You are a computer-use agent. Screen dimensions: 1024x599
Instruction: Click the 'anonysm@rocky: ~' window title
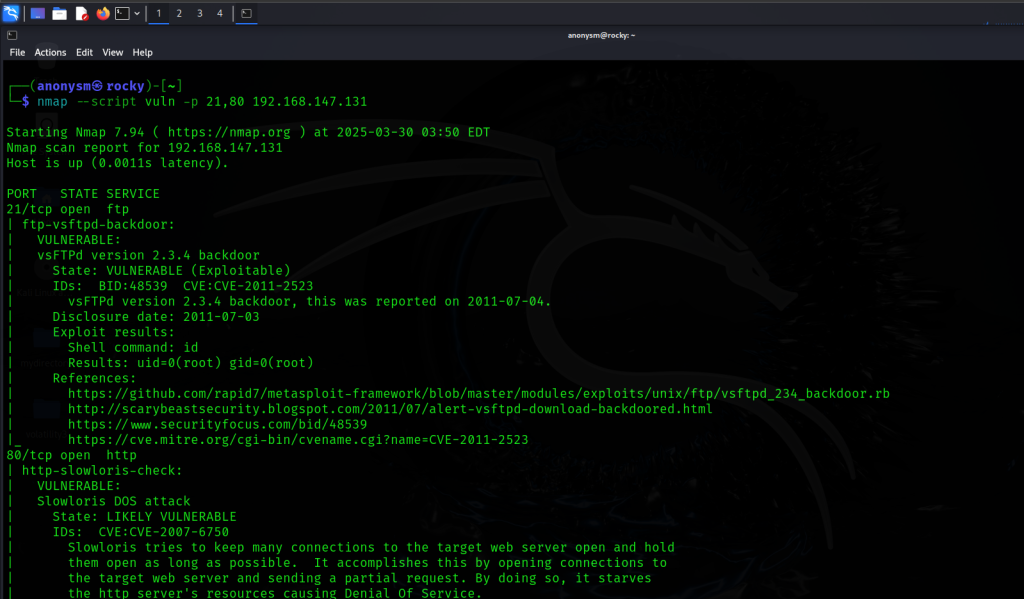coord(601,35)
